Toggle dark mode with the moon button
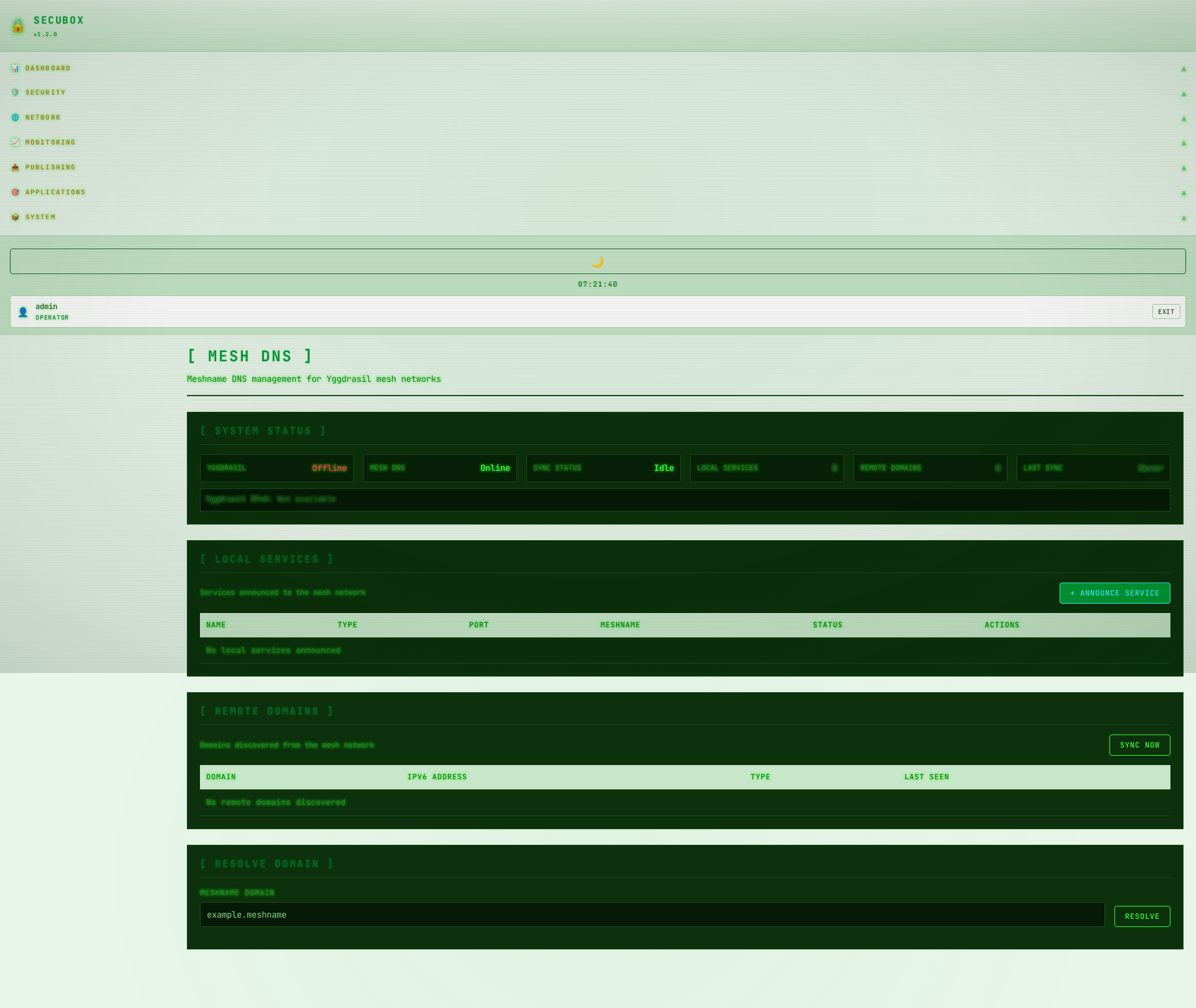Viewport: 1196px width, 1008px height. tap(597, 262)
